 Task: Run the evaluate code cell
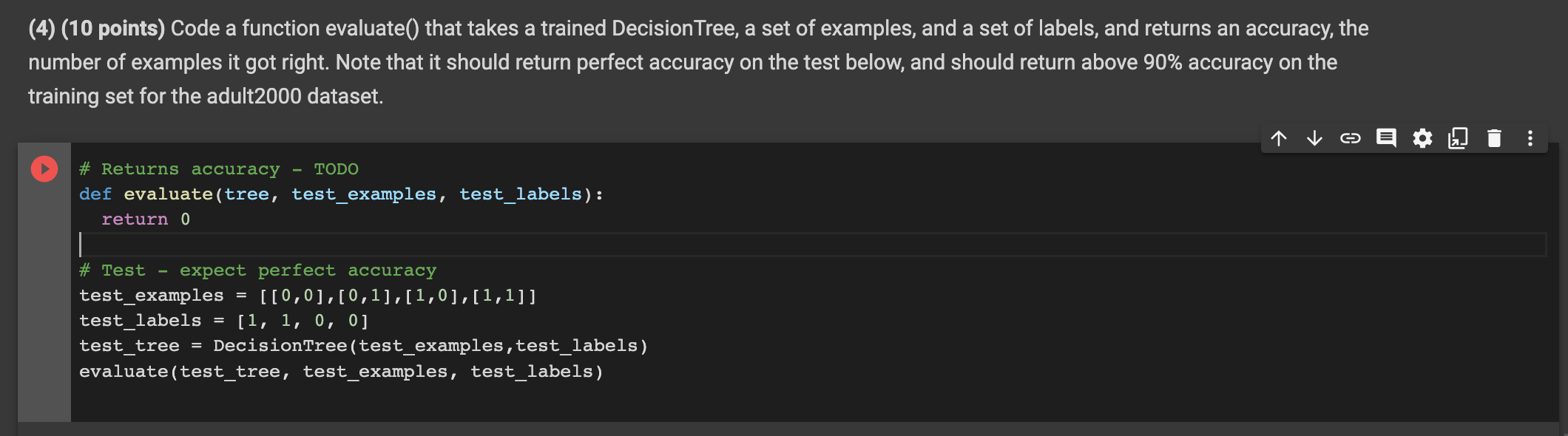[44, 169]
